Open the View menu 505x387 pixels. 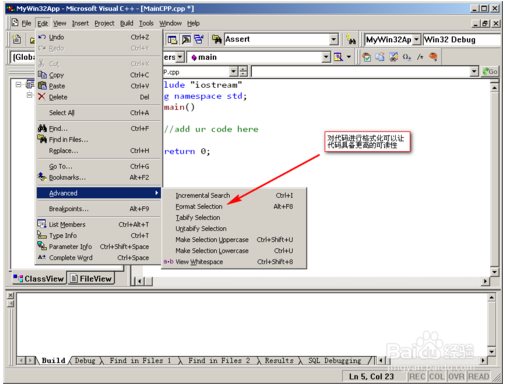tap(60, 23)
